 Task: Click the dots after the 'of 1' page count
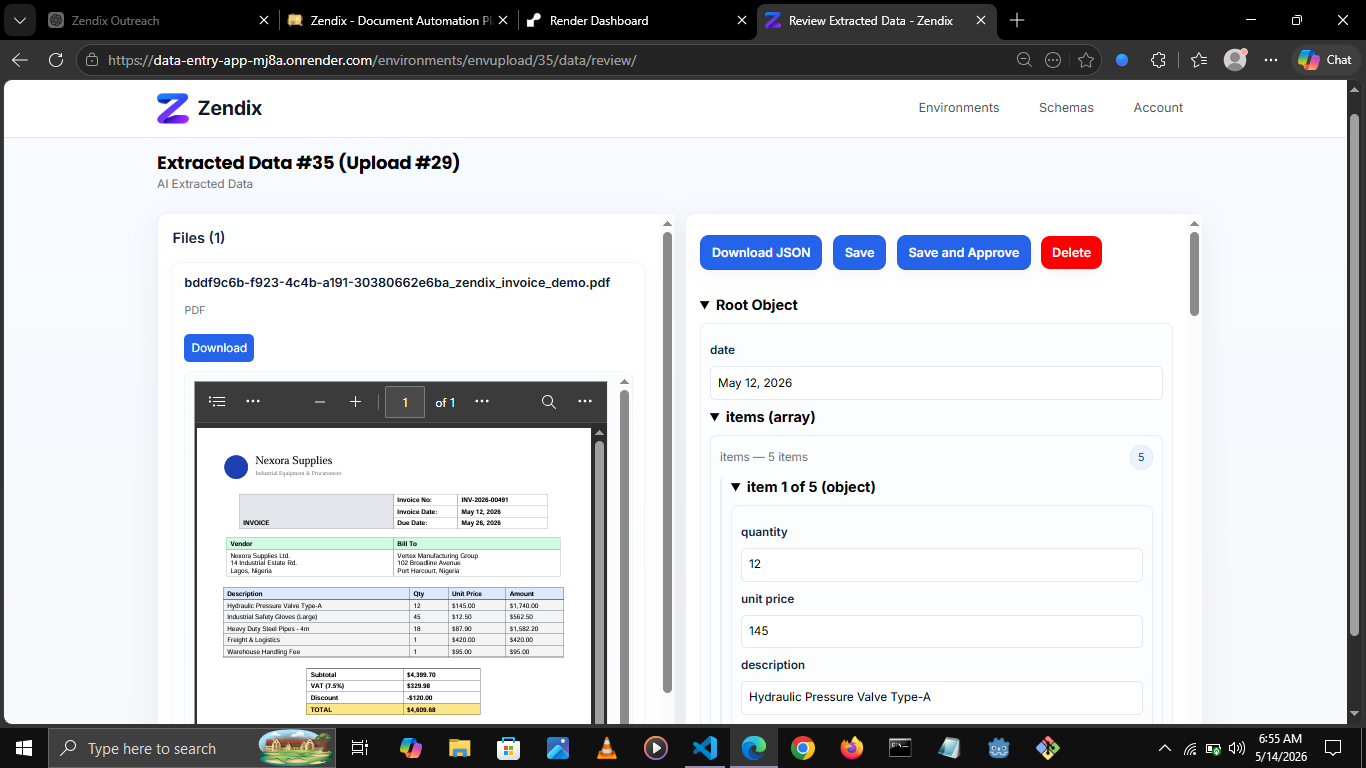[482, 402]
